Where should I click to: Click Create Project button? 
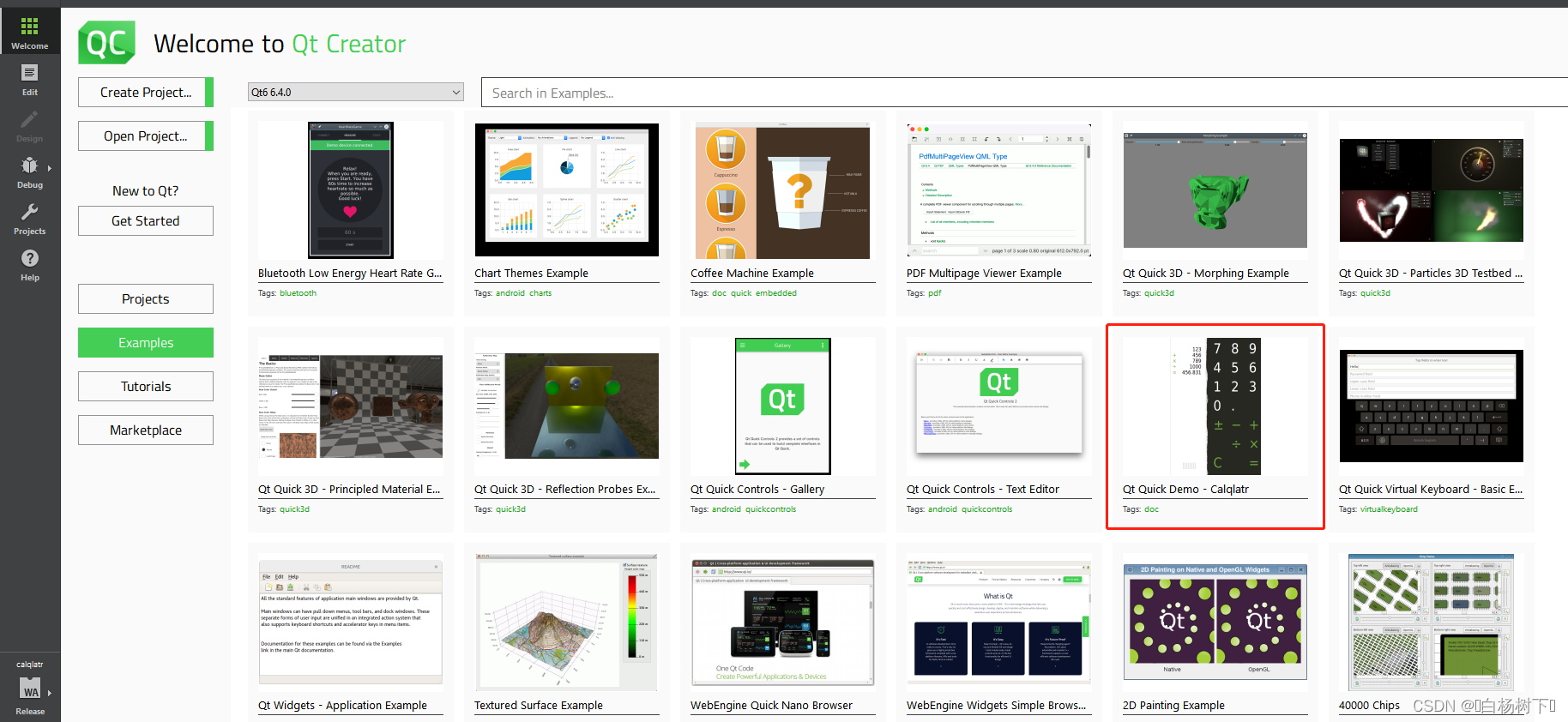pyautogui.click(x=146, y=92)
